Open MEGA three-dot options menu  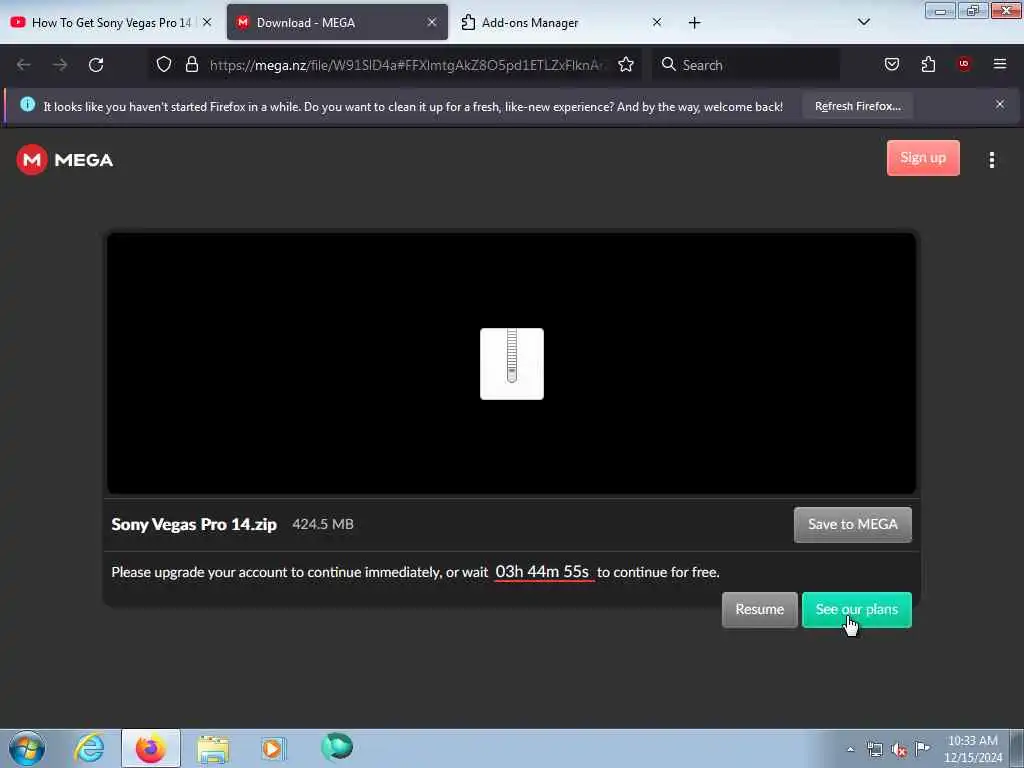pyautogui.click(x=991, y=160)
